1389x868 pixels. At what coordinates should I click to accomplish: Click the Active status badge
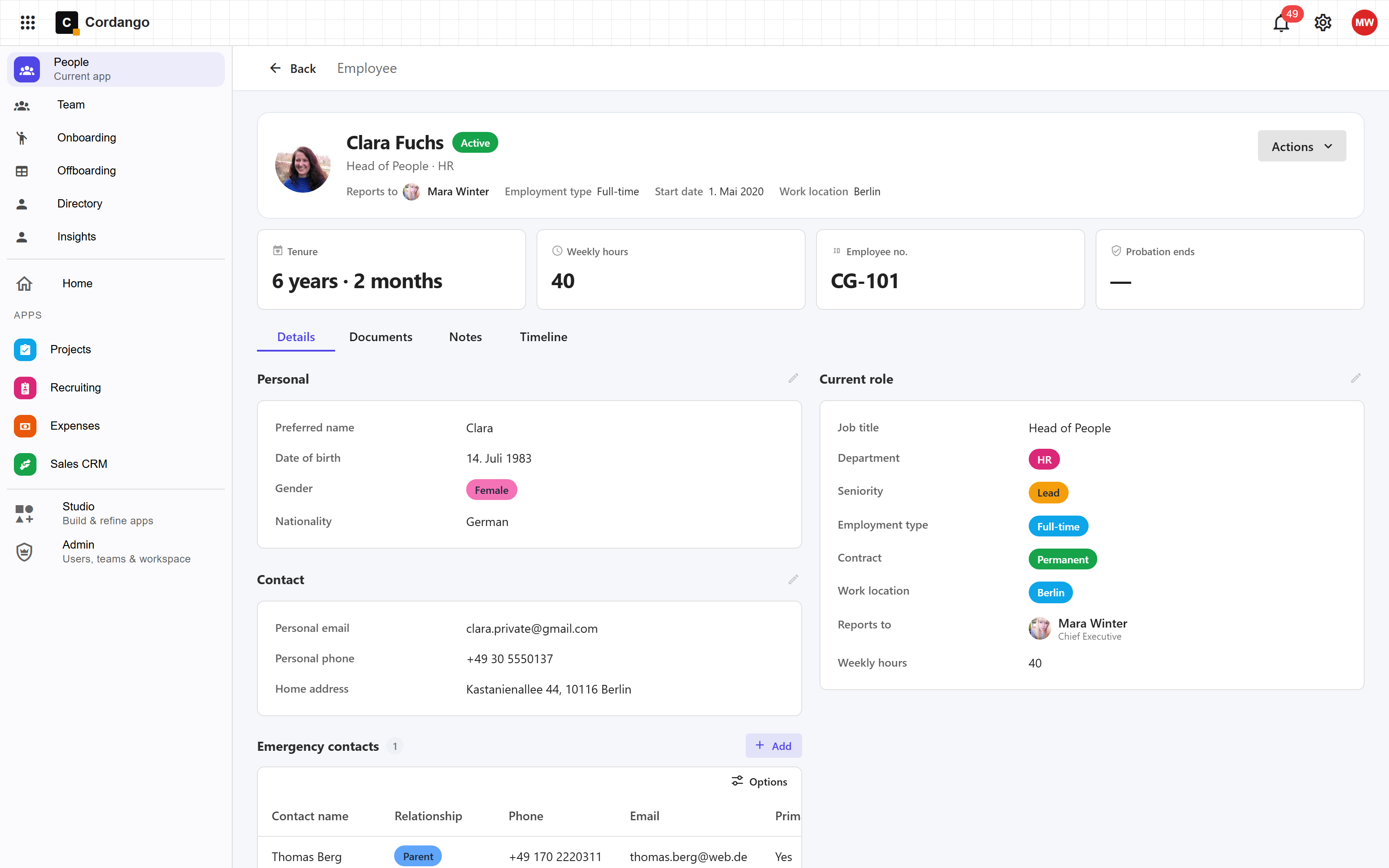tap(475, 143)
